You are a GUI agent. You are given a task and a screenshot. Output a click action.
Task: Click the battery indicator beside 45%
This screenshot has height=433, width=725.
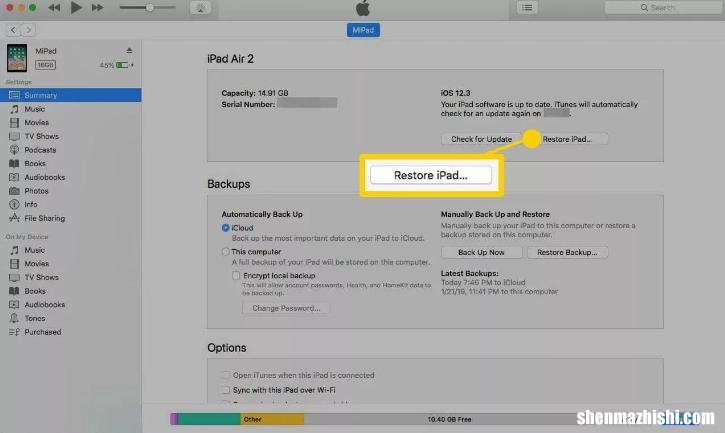(123, 65)
